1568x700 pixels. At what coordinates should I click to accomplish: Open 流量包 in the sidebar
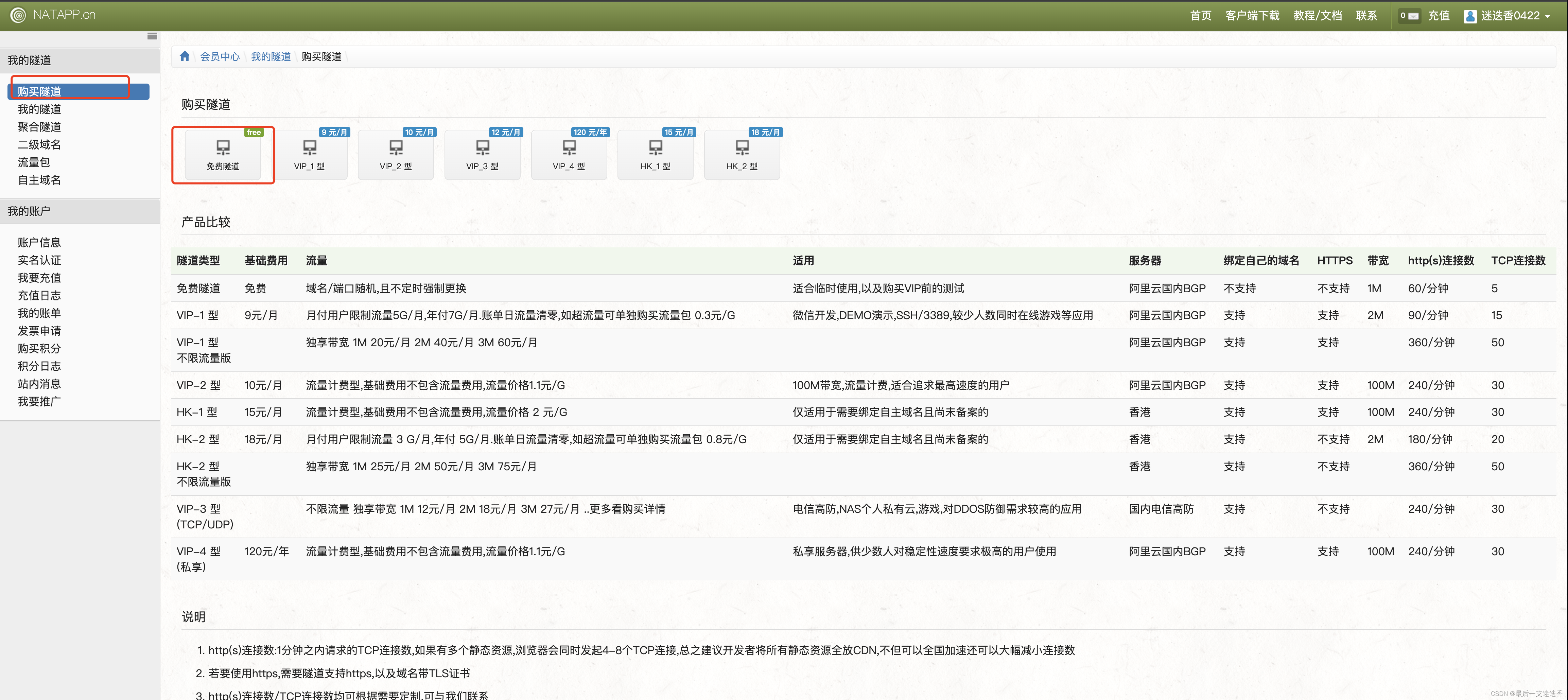[34, 162]
